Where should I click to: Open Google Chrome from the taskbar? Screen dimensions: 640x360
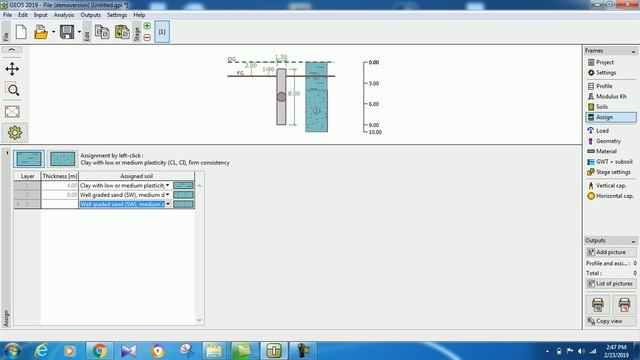click(100, 351)
